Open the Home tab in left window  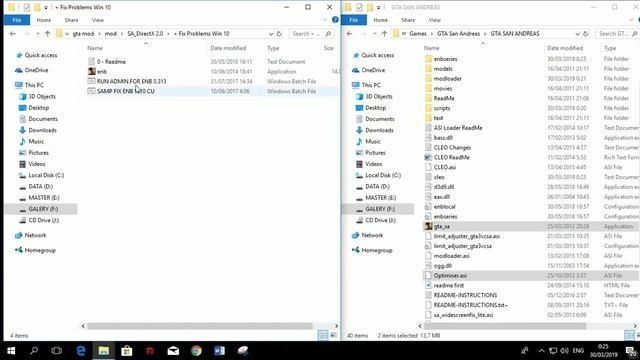pos(44,20)
